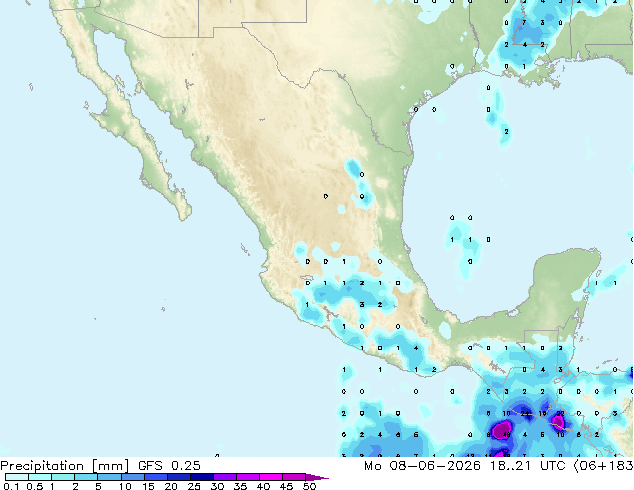Click the '7' precipitation value near Louisiana
Image resolution: width=634 pixels, height=490 pixels.
click(524, 23)
